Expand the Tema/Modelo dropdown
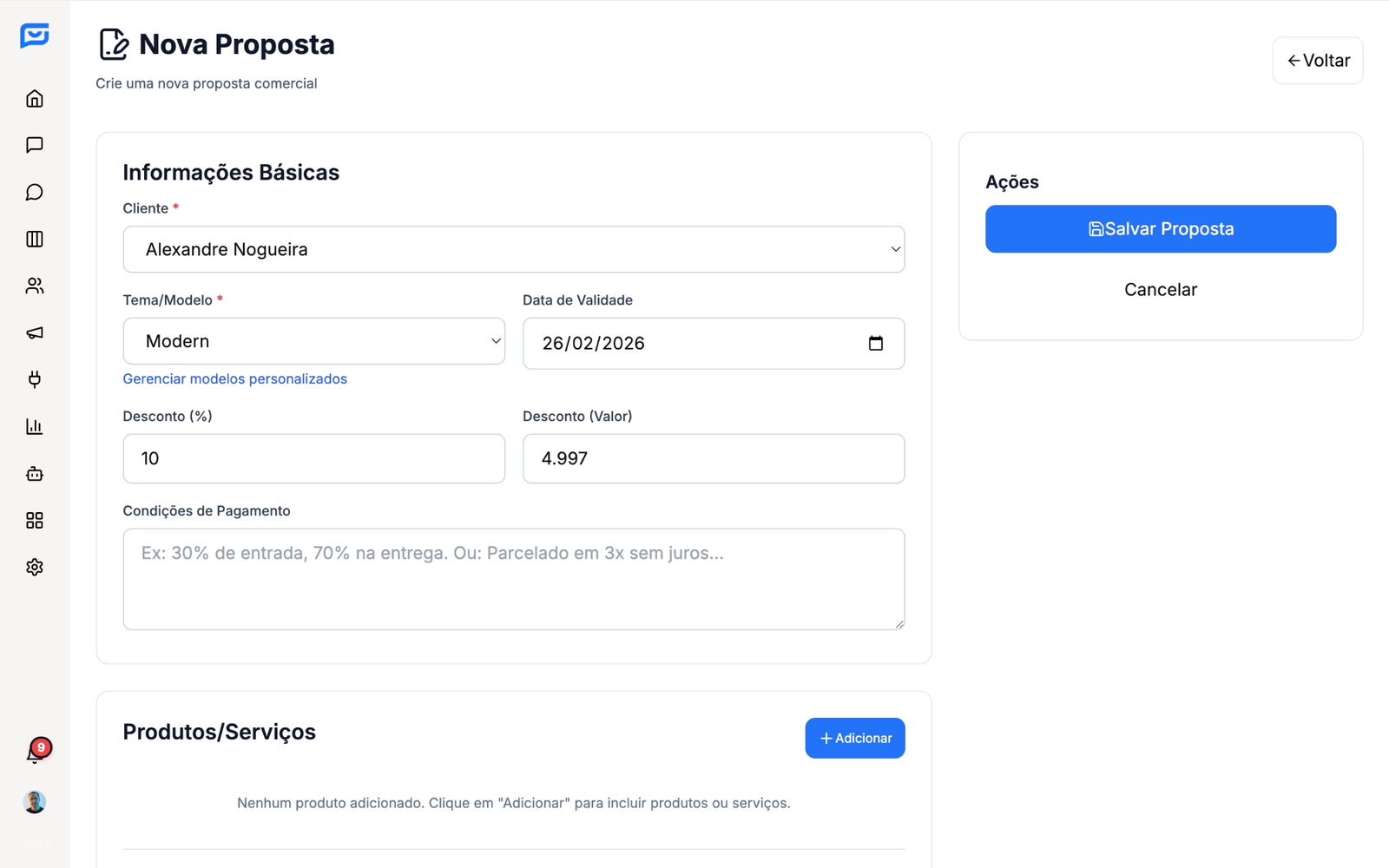This screenshot has height=868, width=1389. [313, 342]
